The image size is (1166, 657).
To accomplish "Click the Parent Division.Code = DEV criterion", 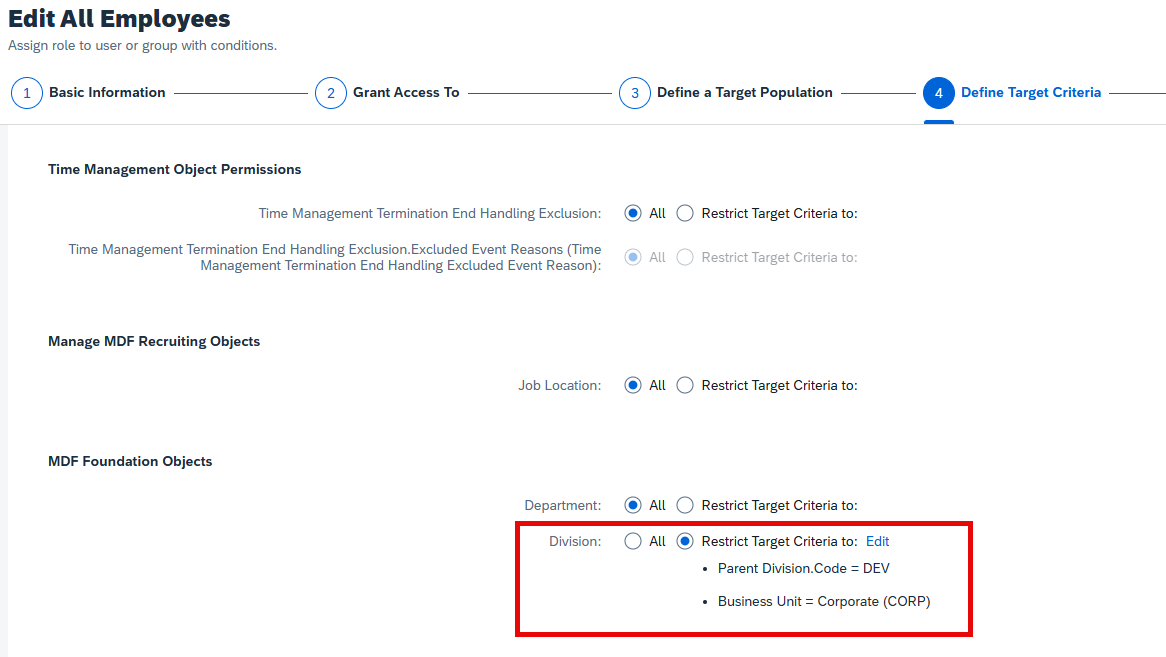I will (803, 569).
